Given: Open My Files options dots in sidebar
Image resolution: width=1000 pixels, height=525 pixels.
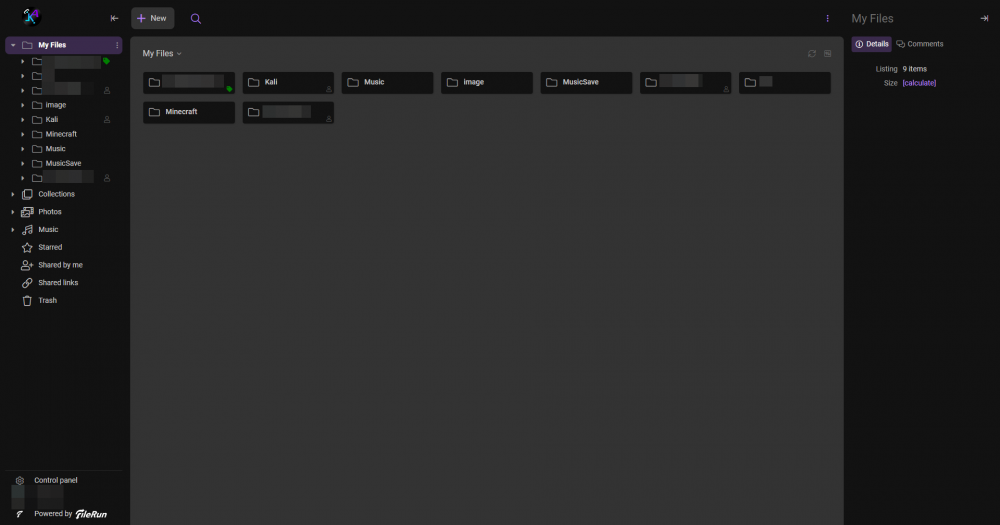Looking at the screenshot, I should [117, 45].
